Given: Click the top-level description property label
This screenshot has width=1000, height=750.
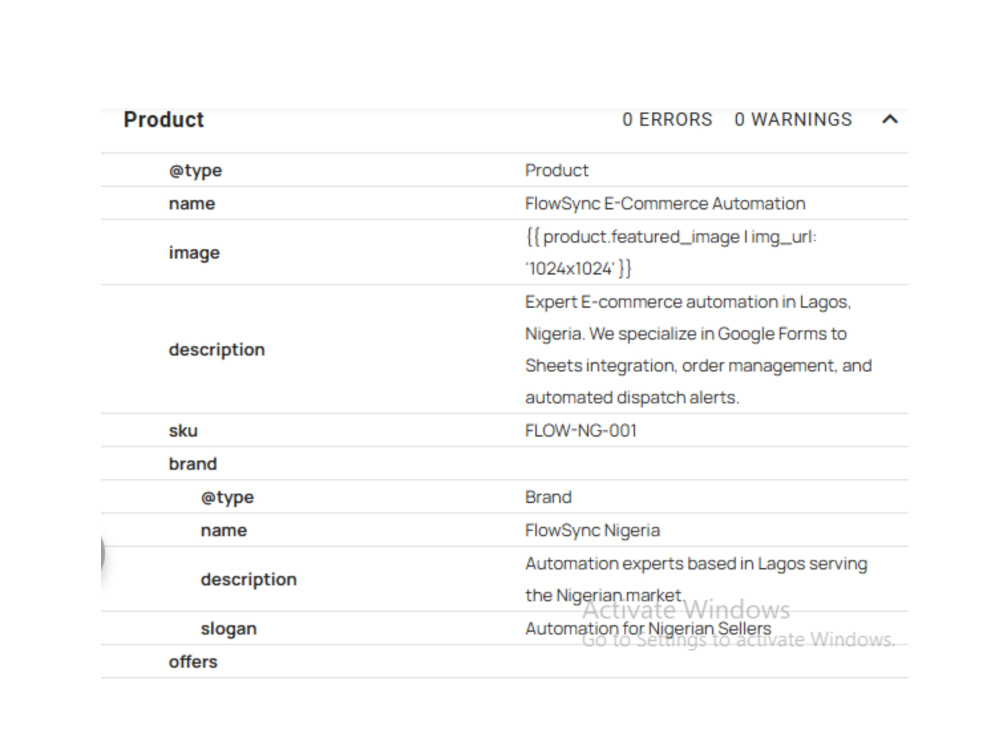Looking at the screenshot, I should tap(217, 349).
